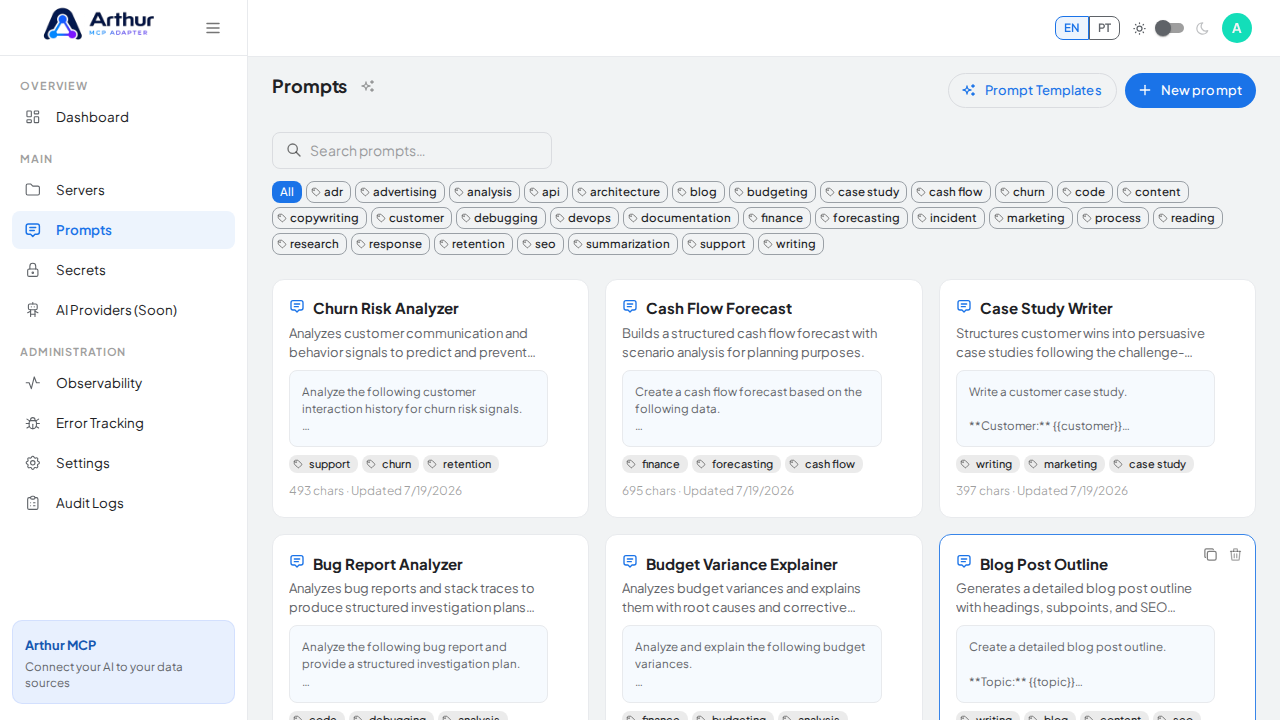
Task: Click forecasting tag on Cash Flow Forecast card
Action: 736,464
